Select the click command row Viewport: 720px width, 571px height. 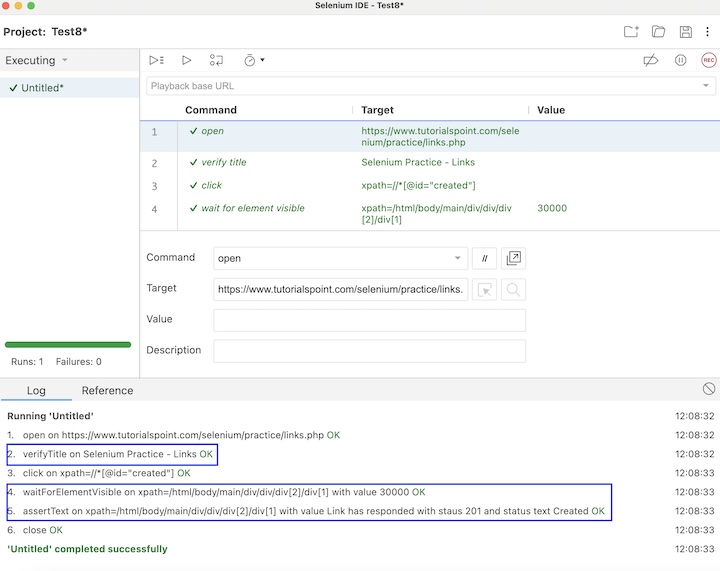click(430, 185)
